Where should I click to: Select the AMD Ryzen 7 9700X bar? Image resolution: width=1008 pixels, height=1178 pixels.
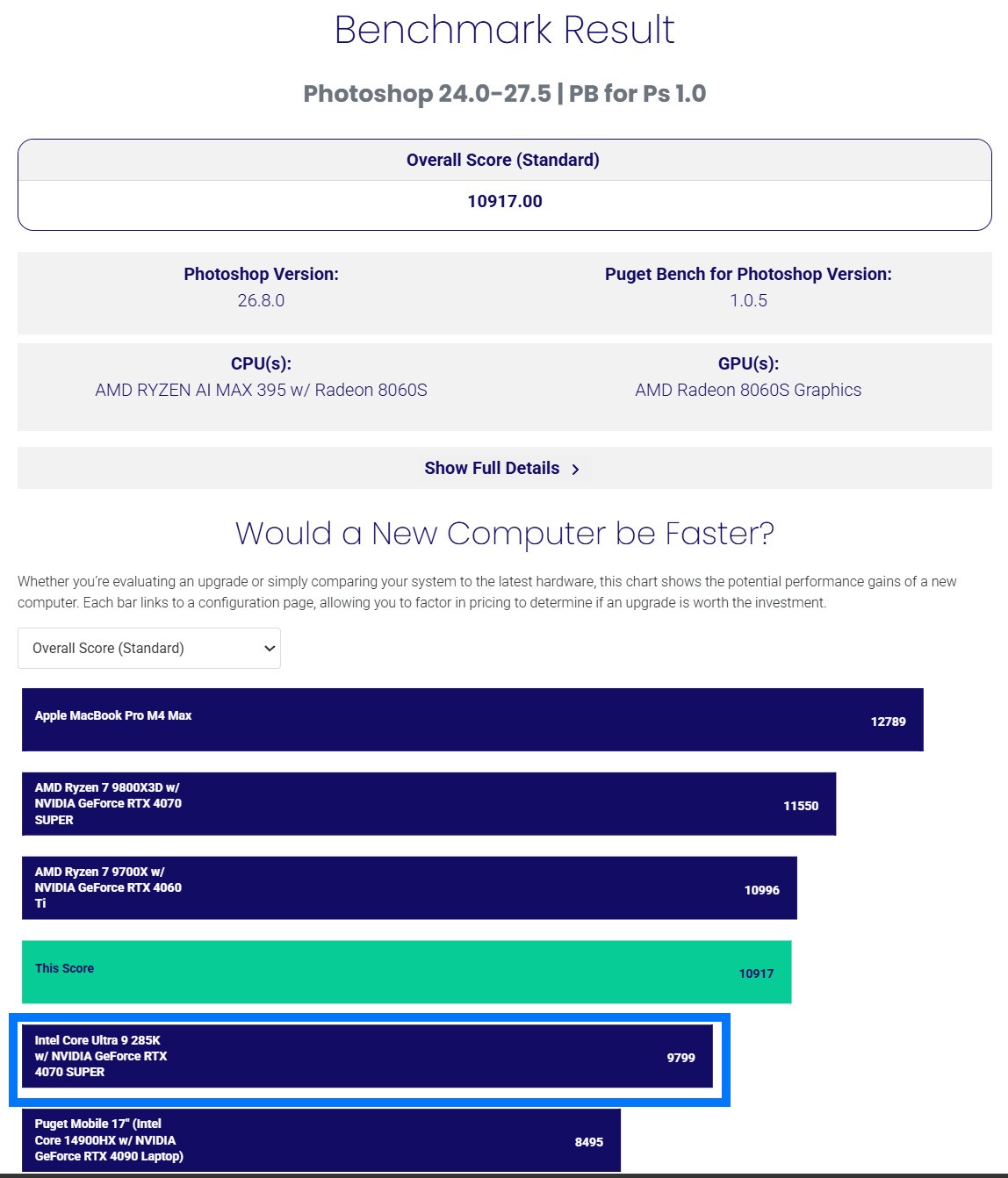click(409, 888)
